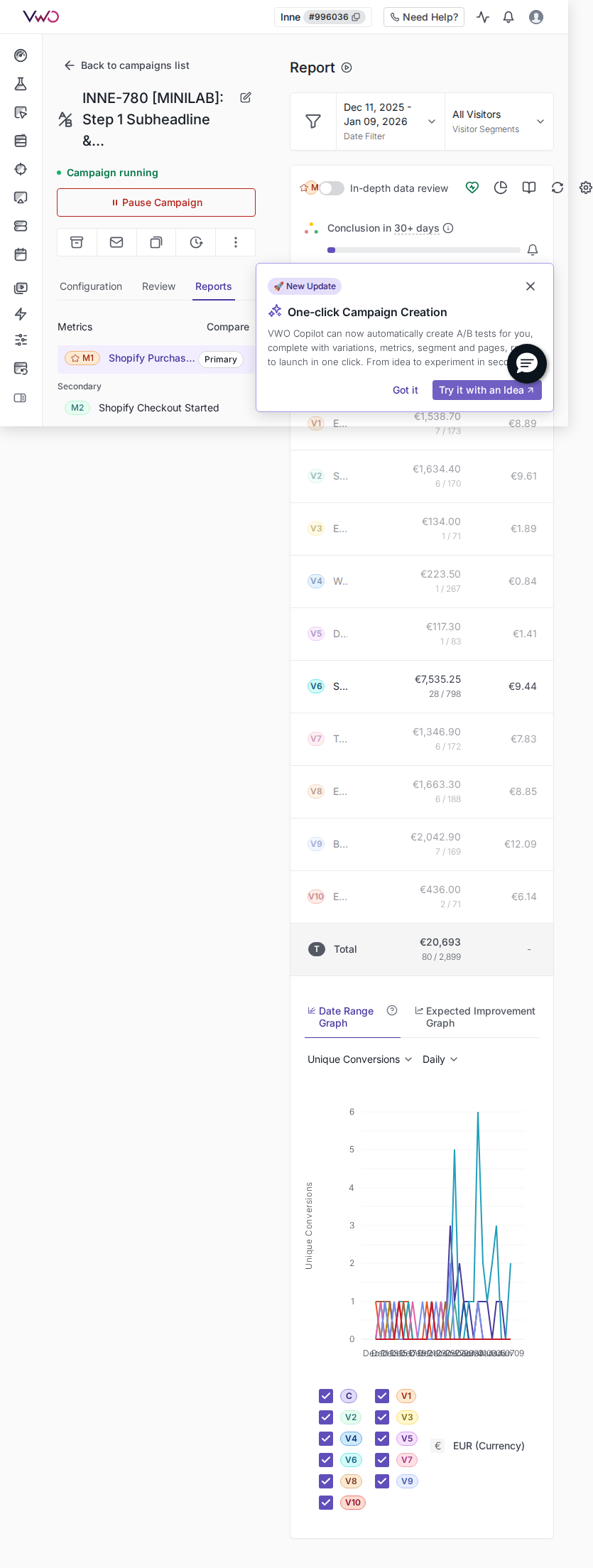Image resolution: width=593 pixels, height=1568 pixels.
Task: Click the campaign email icon
Action: [116, 242]
